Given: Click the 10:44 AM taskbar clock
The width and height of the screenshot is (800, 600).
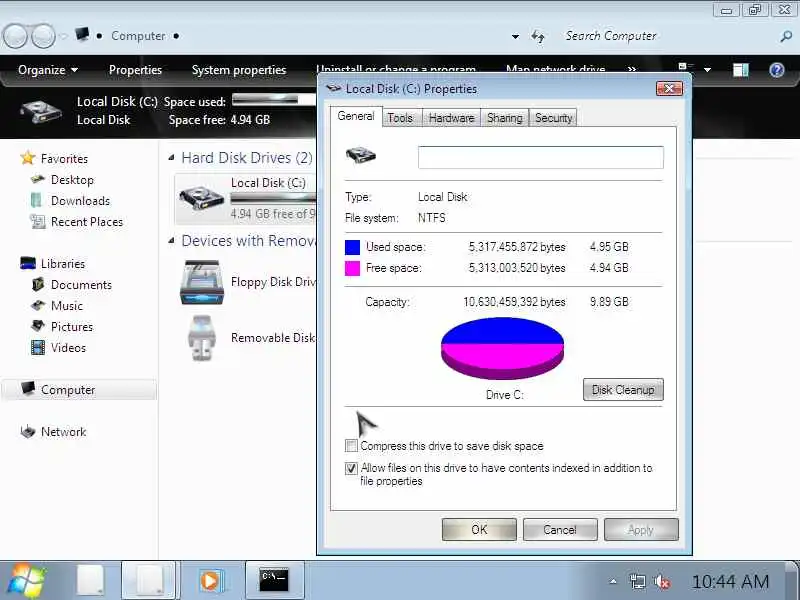Looking at the screenshot, I should pyautogui.click(x=730, y=581).
